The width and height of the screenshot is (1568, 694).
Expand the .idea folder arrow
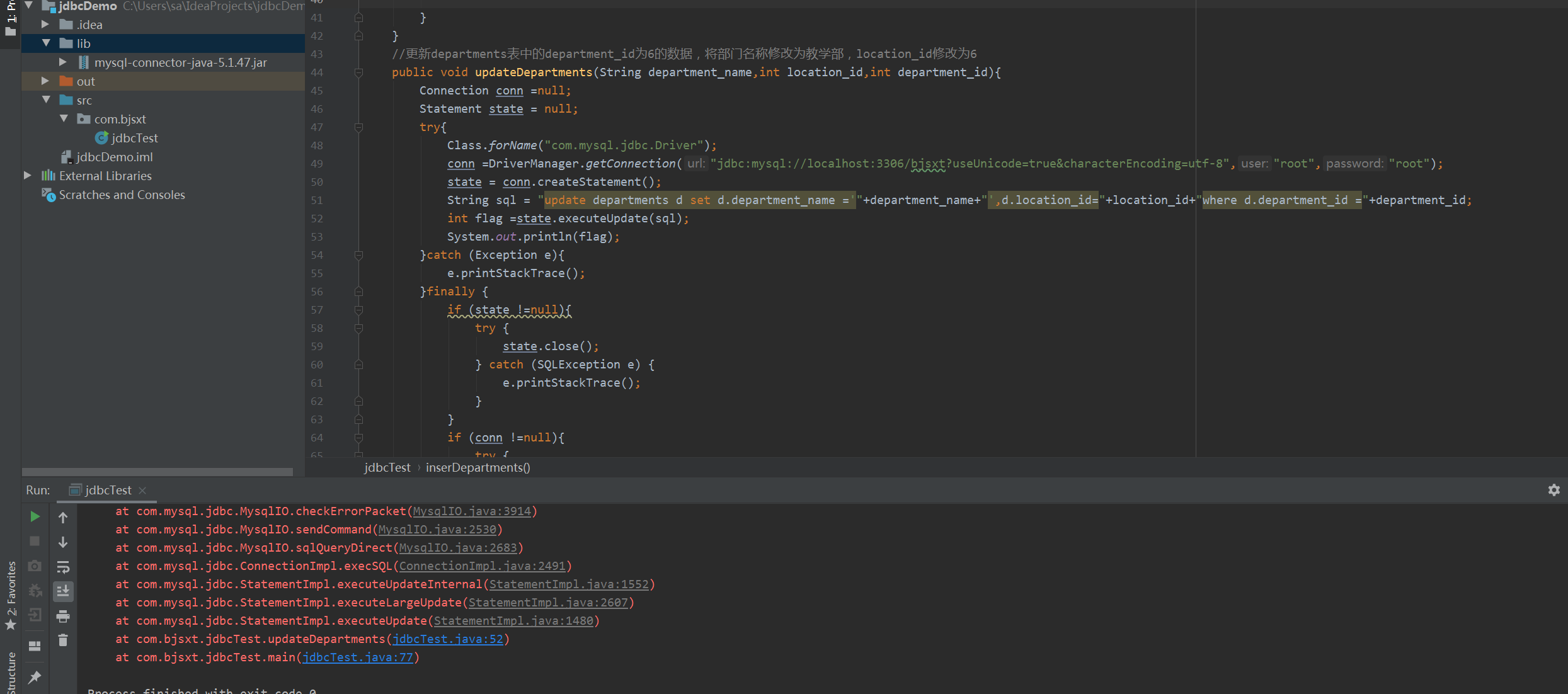45,24
